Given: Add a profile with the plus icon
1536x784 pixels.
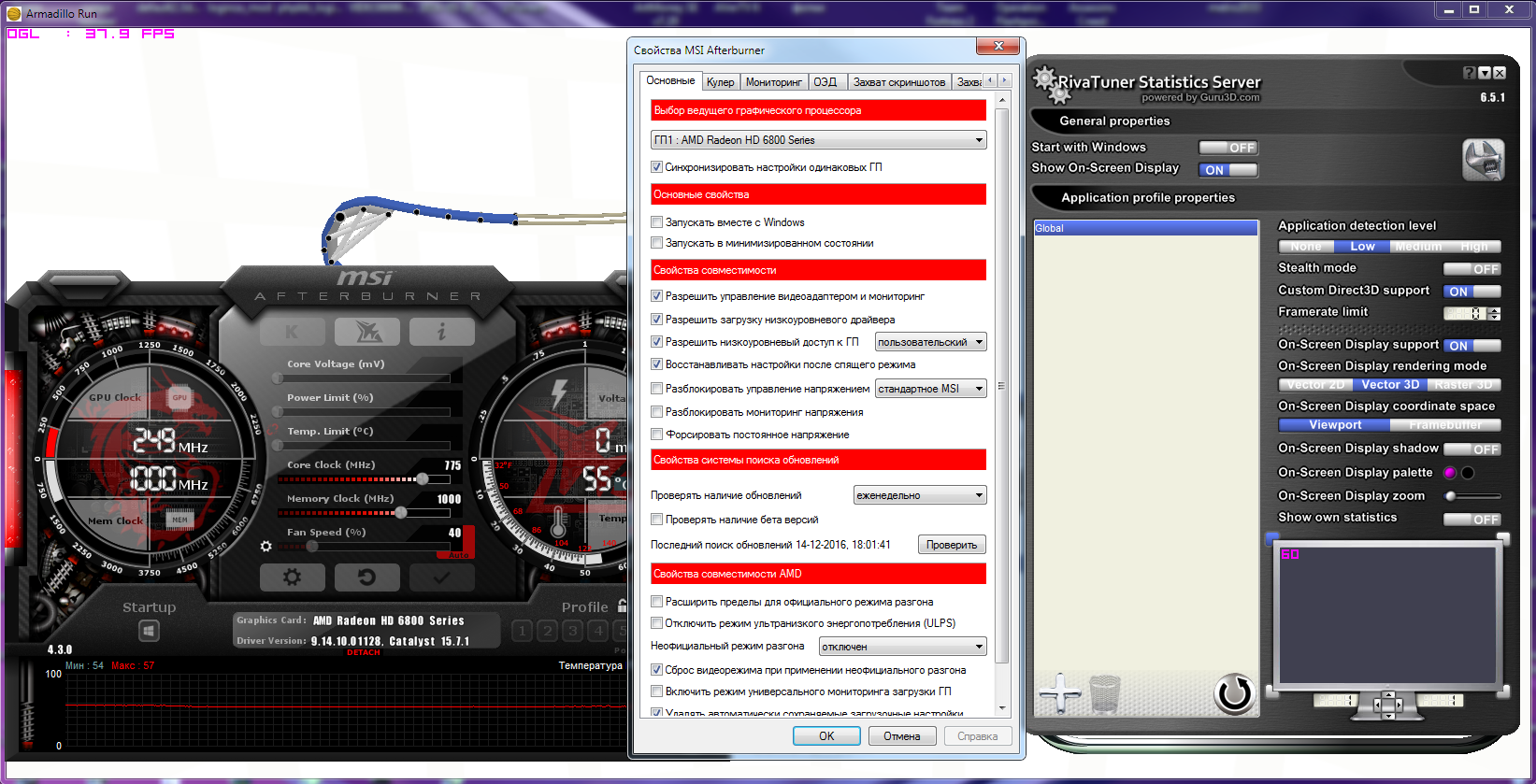Looking at the screenshot, I should click(1059, 693).
